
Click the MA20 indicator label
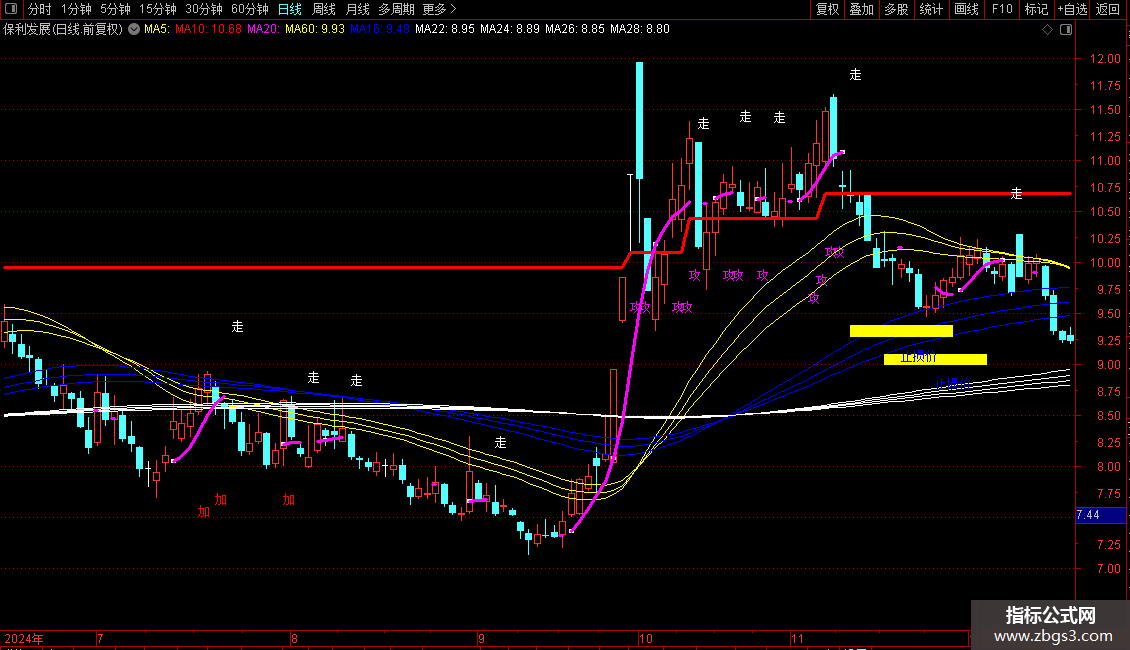click(264, 29)
